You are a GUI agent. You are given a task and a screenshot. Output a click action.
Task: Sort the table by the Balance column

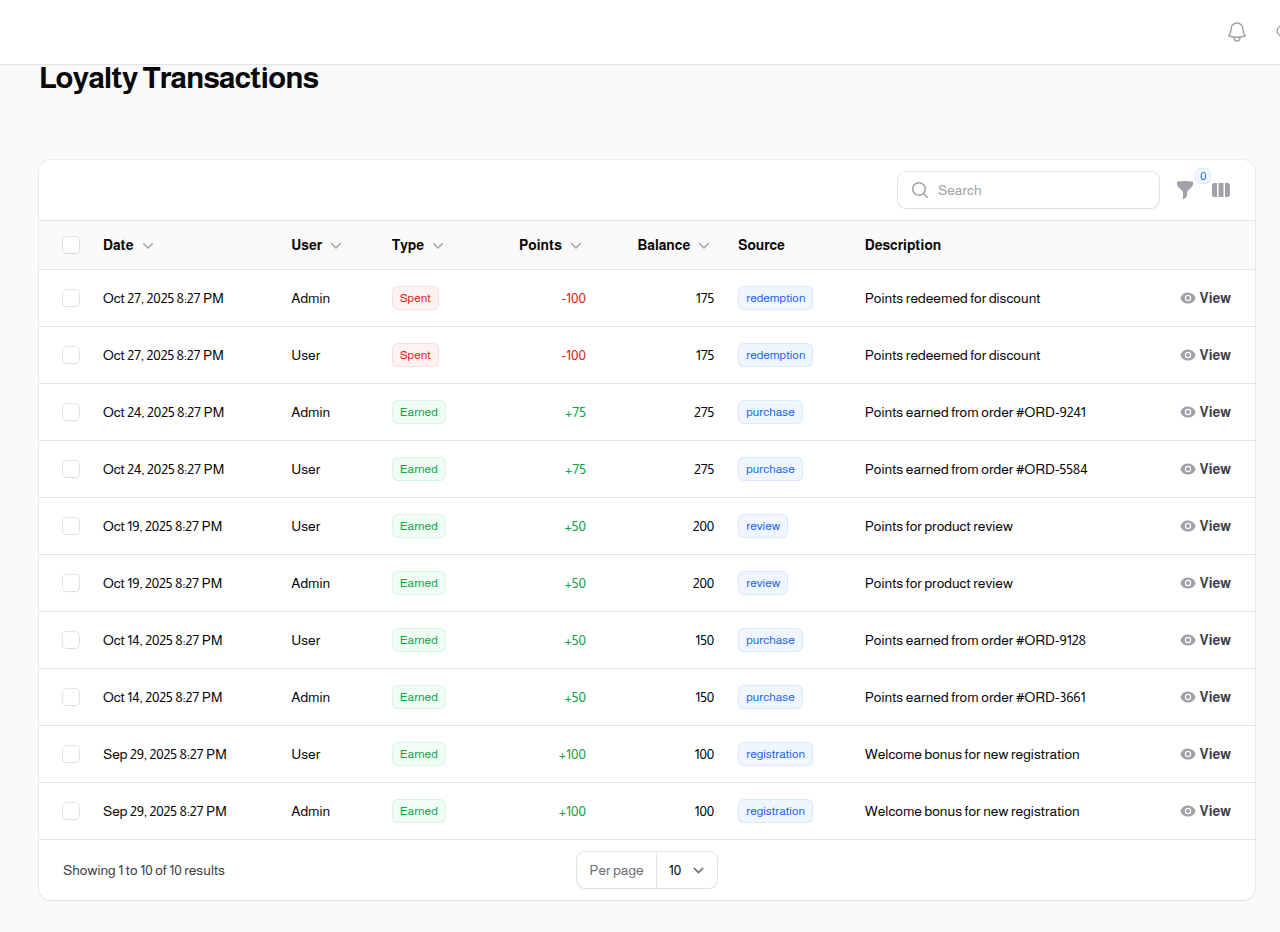coord(664,245)
